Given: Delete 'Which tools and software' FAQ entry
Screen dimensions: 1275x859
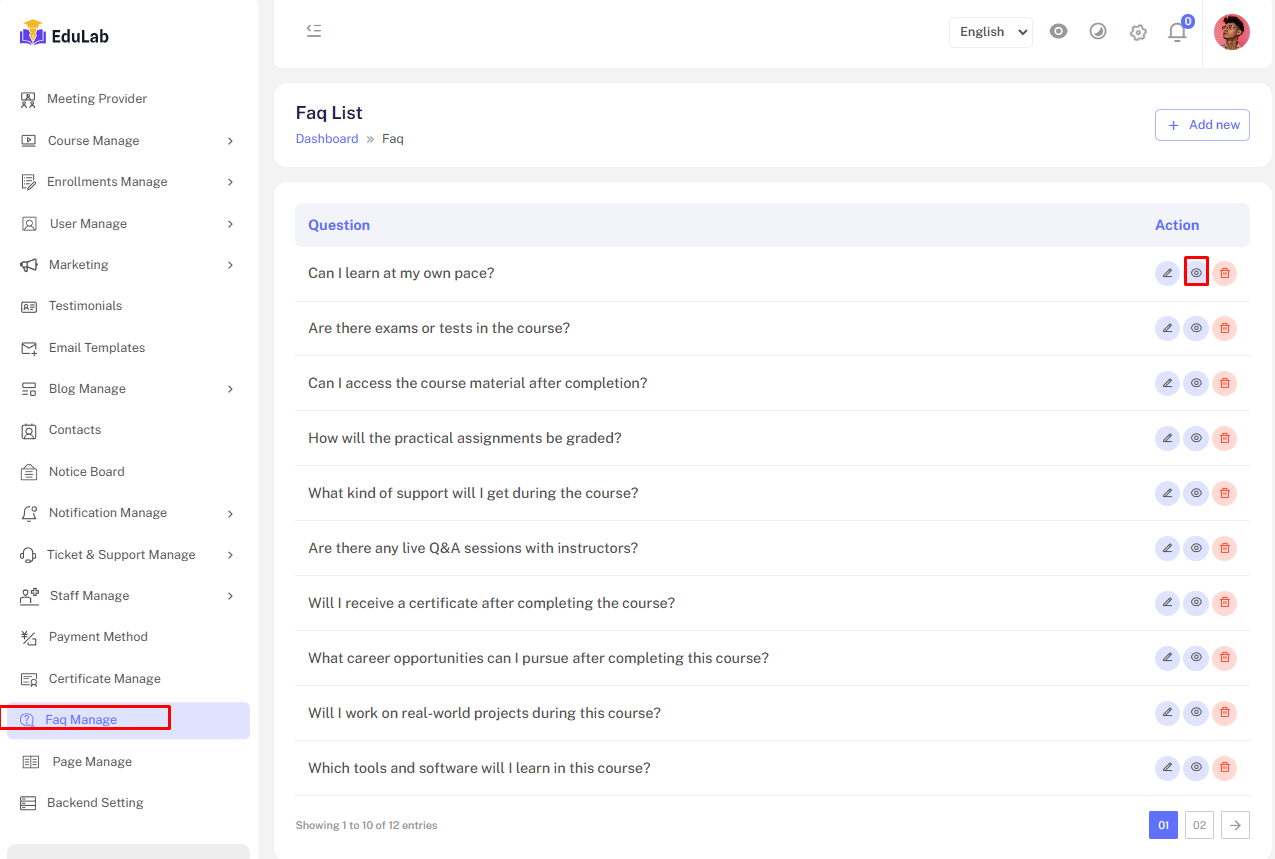Looking at the screenshot, I should [1225, 768].
